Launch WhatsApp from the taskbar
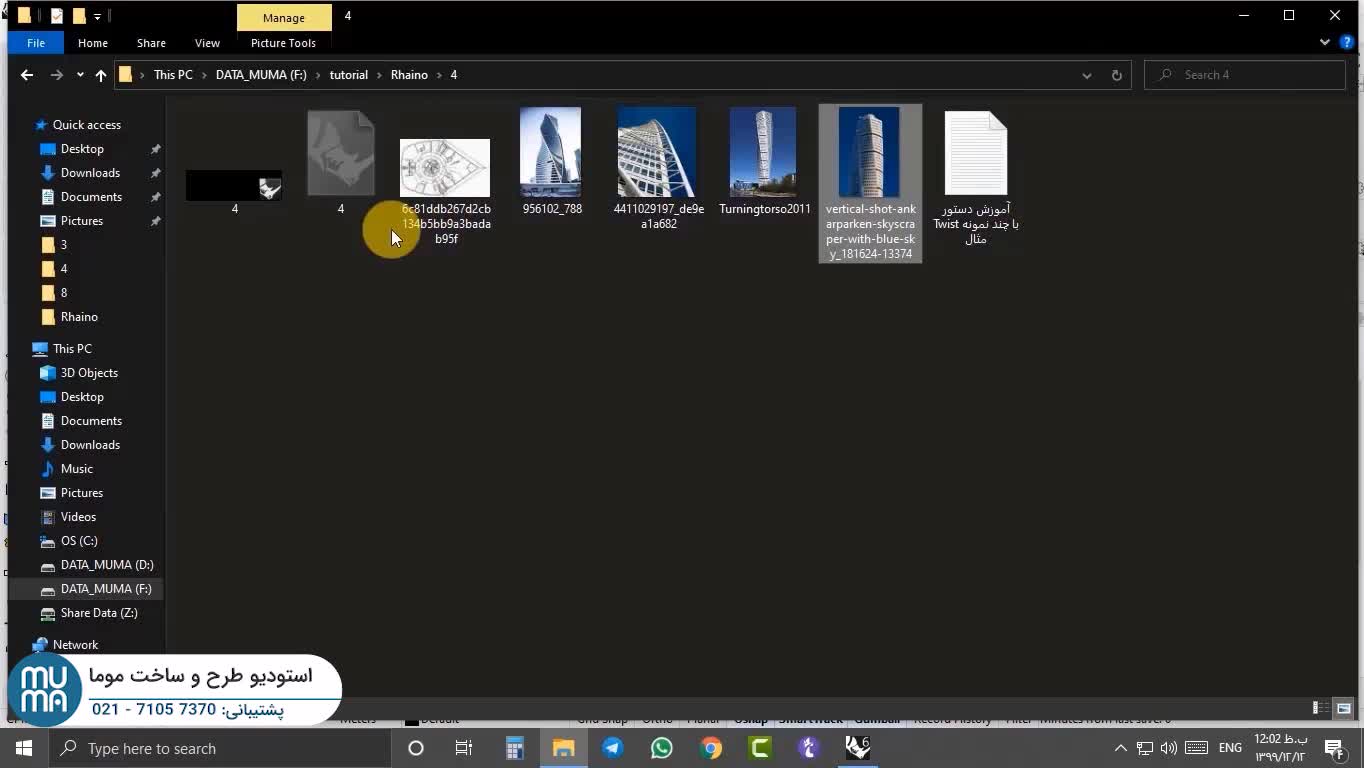 click(x=661, y=748)
